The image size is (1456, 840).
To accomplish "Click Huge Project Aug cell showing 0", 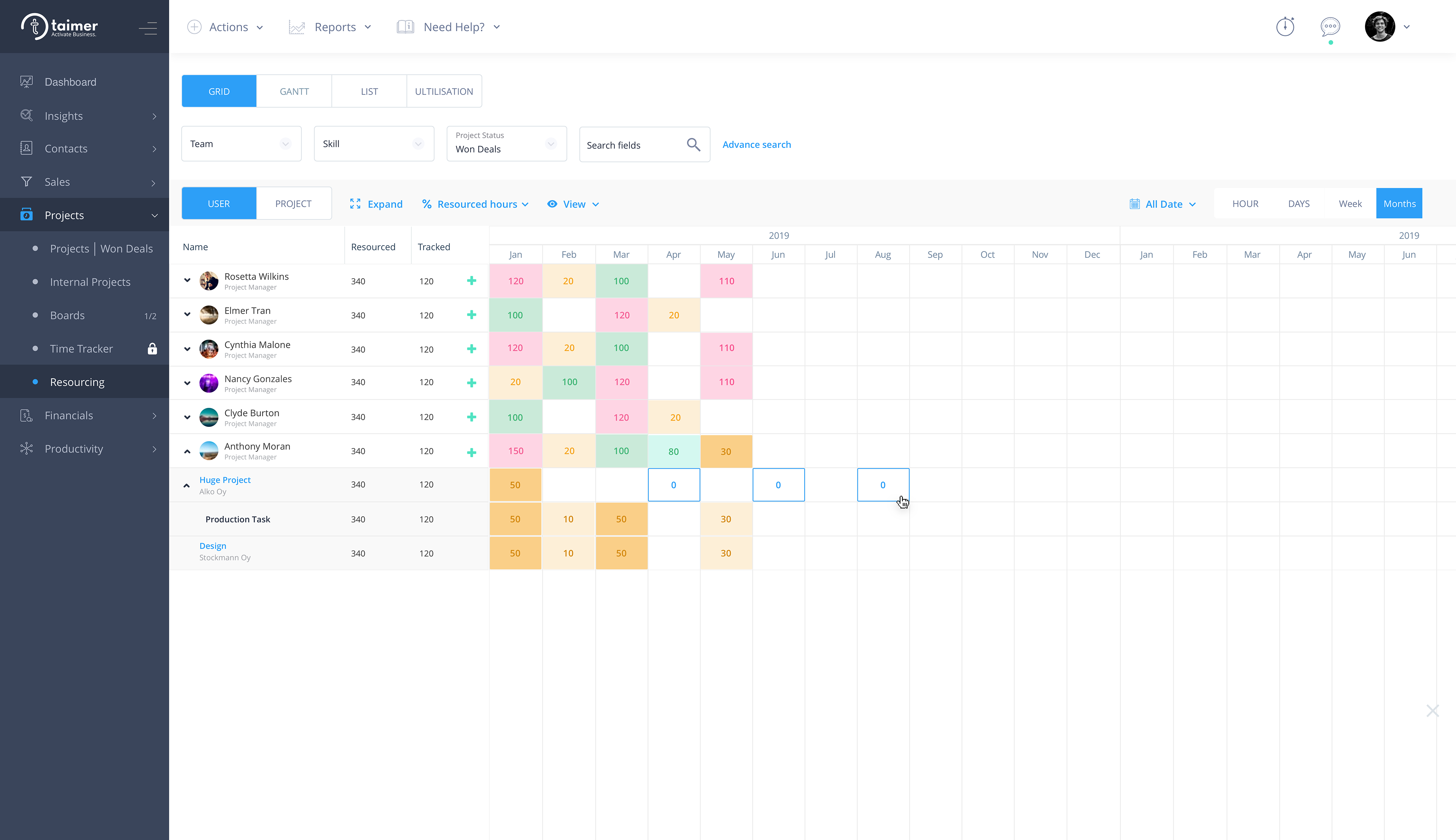I will [x=883, y=484].
